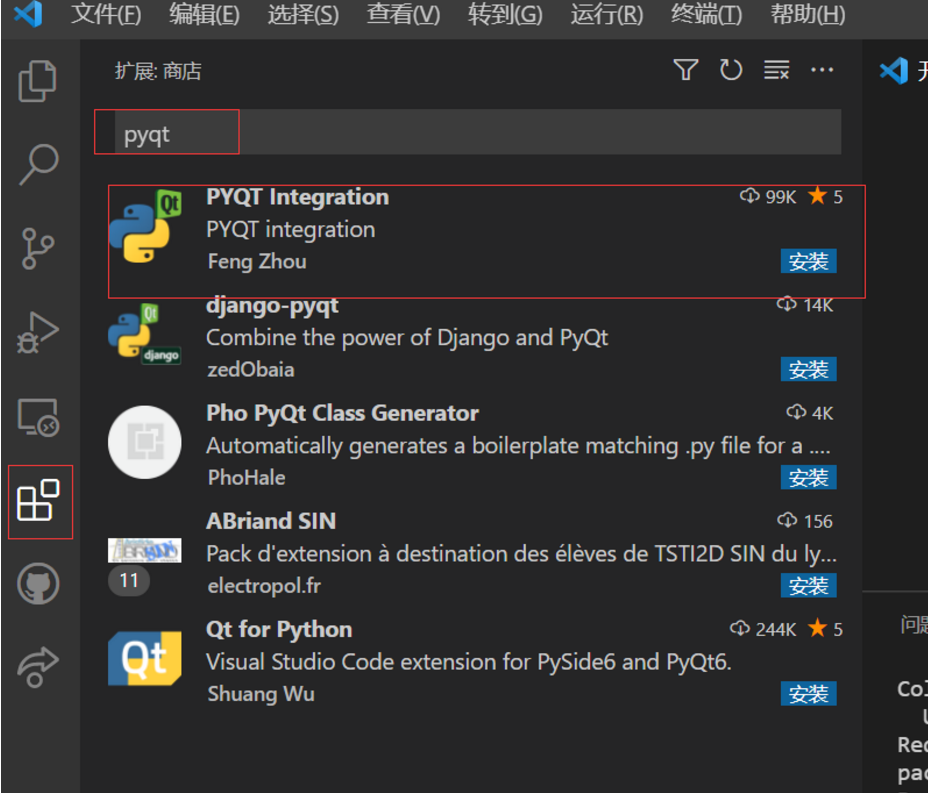928x793 pixels.
Task: Open the Live Share icon in activity bar
Action: [x=38, y=667]
